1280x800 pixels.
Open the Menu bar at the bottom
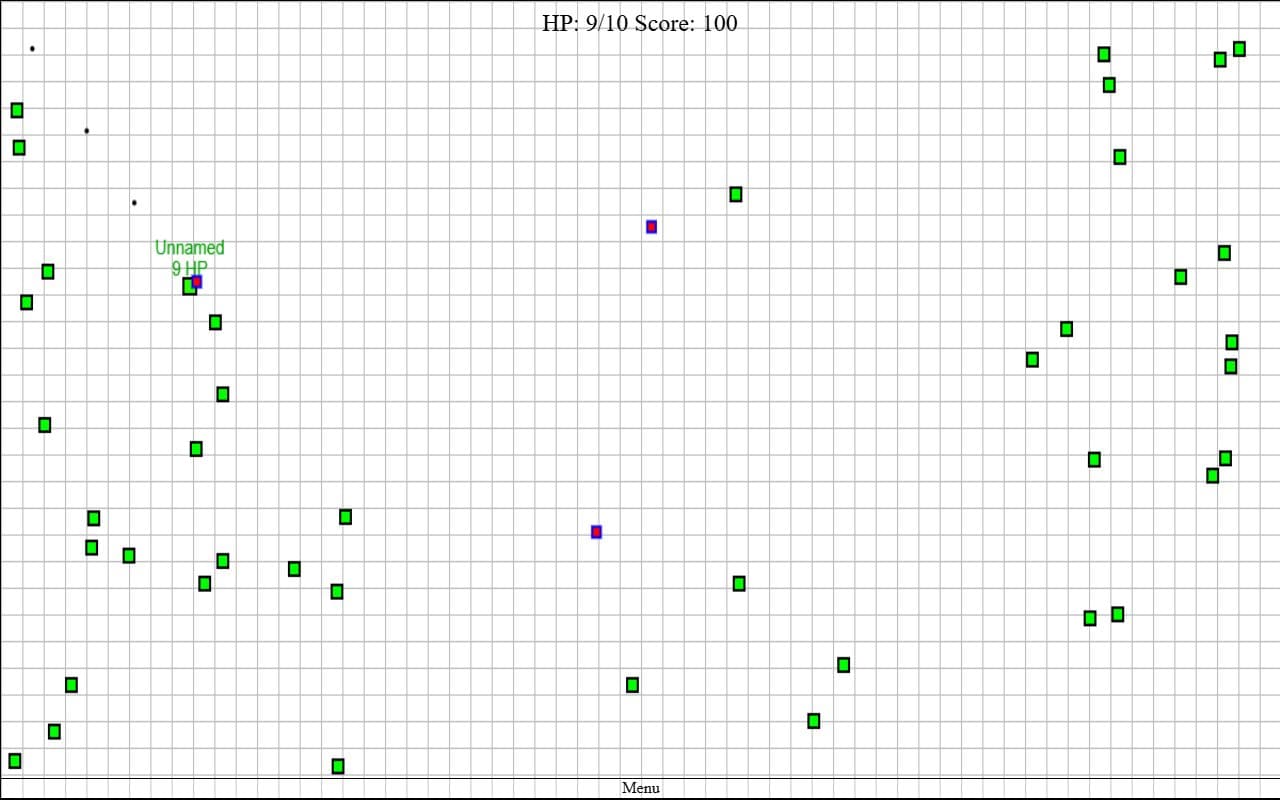(x=640, y=788)
